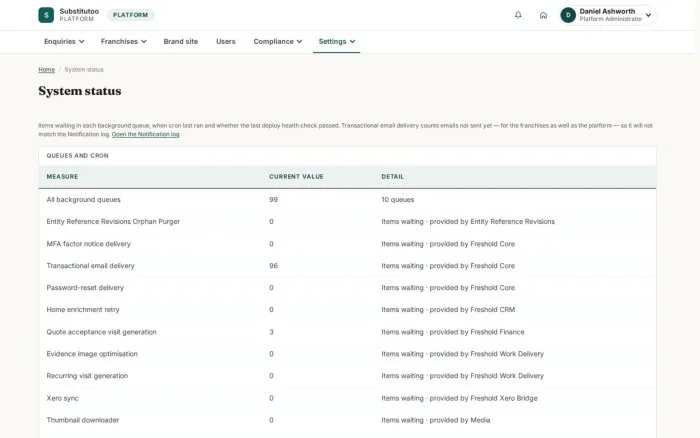Click the Quote acceptance visit generation row
This screenshot has height=438, width=700.
click(x=347, y=332)
